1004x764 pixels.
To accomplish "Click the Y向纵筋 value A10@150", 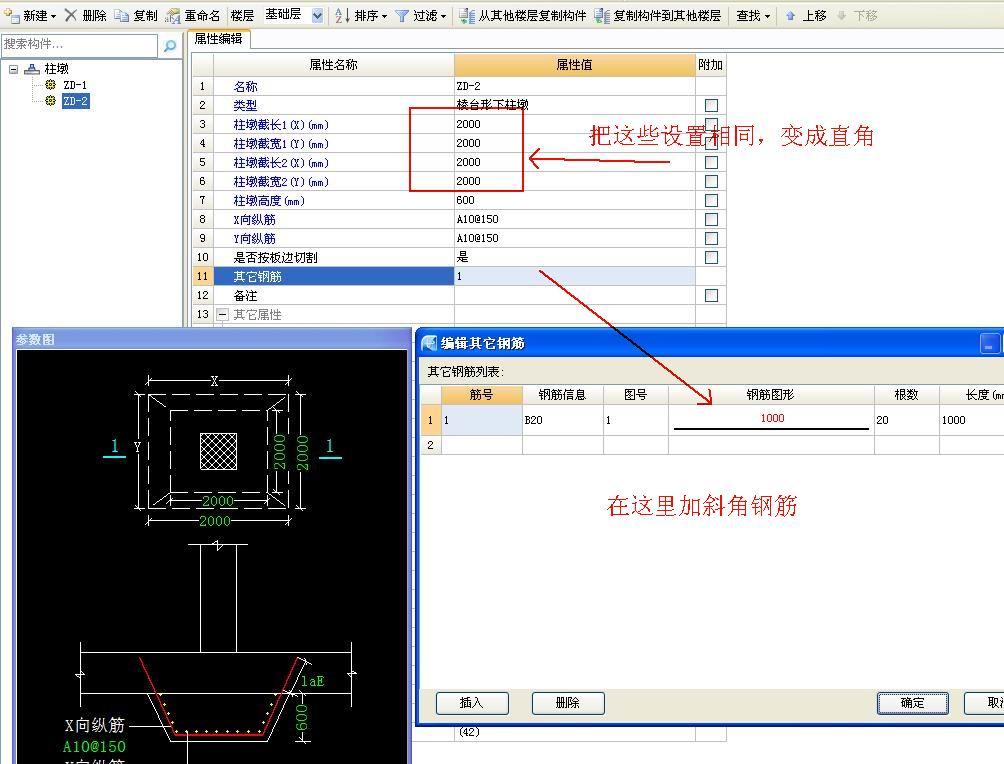I will tap(574, 238).
